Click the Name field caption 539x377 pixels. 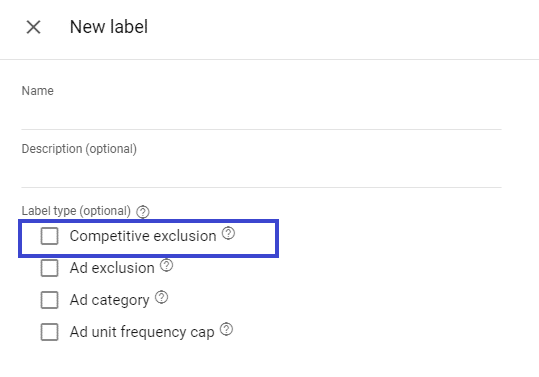[x=38, y=91]
